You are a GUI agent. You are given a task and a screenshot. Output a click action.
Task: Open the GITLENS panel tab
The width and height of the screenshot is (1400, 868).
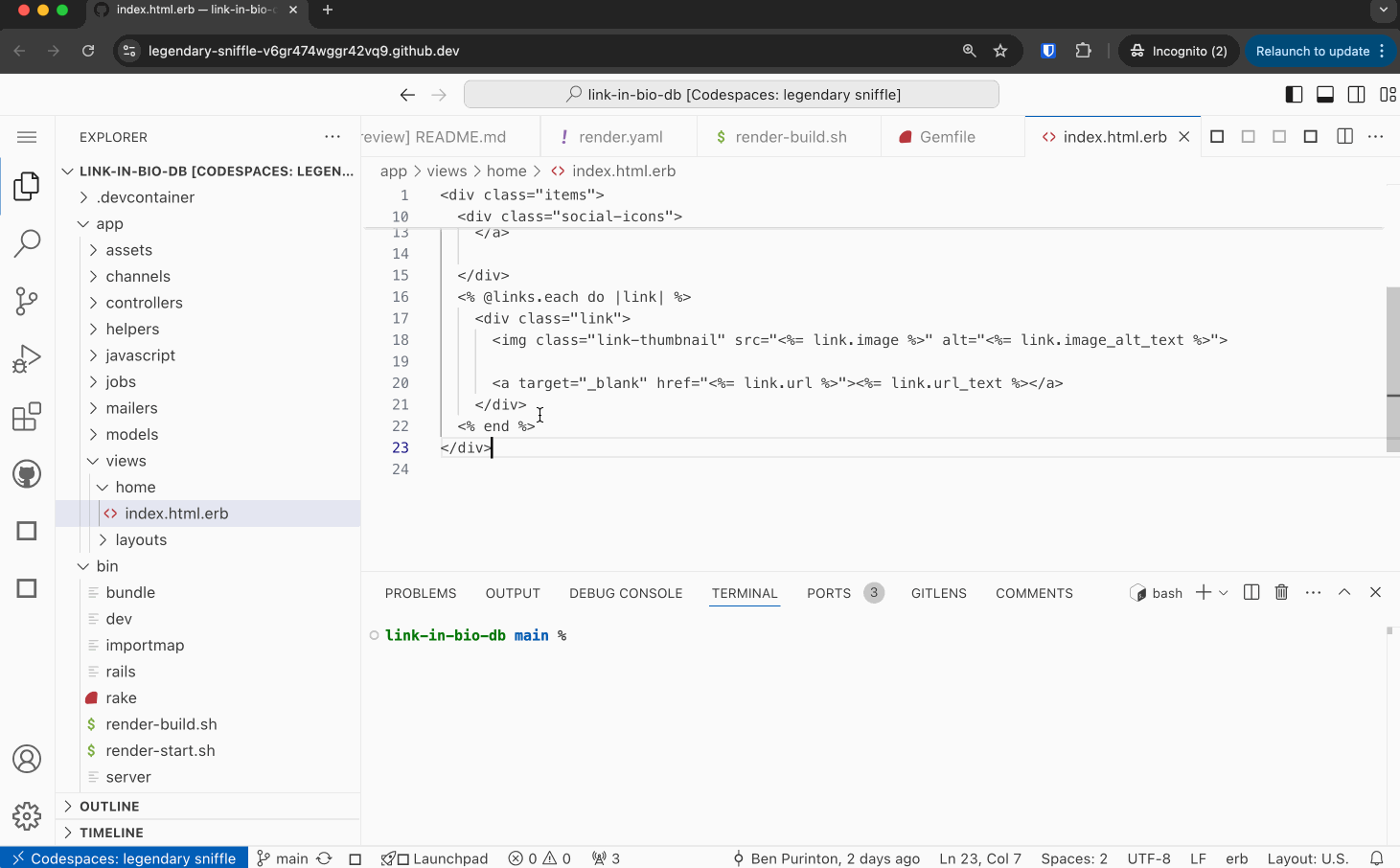click(x=939, y=593)
